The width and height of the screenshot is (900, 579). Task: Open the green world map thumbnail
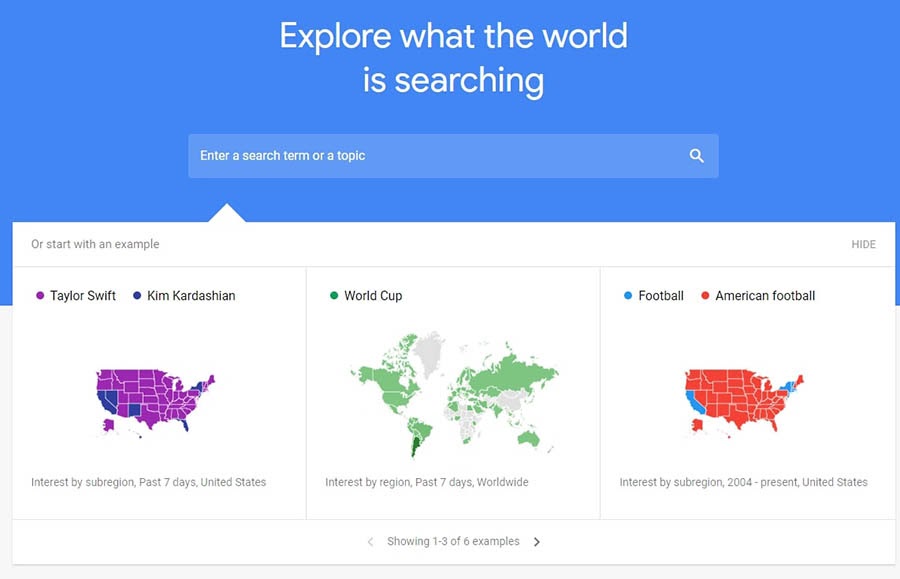(x=453, y=395)
